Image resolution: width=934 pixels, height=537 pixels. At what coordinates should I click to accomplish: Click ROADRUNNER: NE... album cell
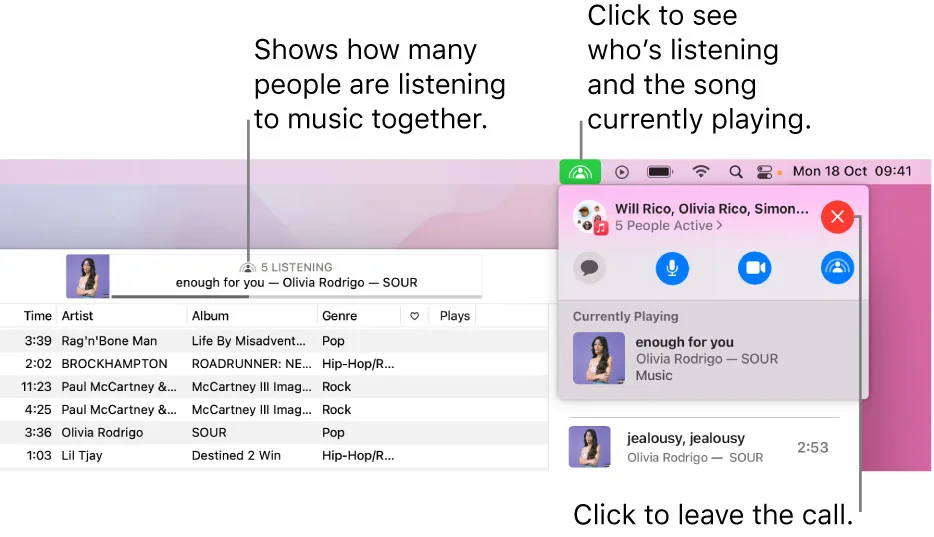(251, 364)
